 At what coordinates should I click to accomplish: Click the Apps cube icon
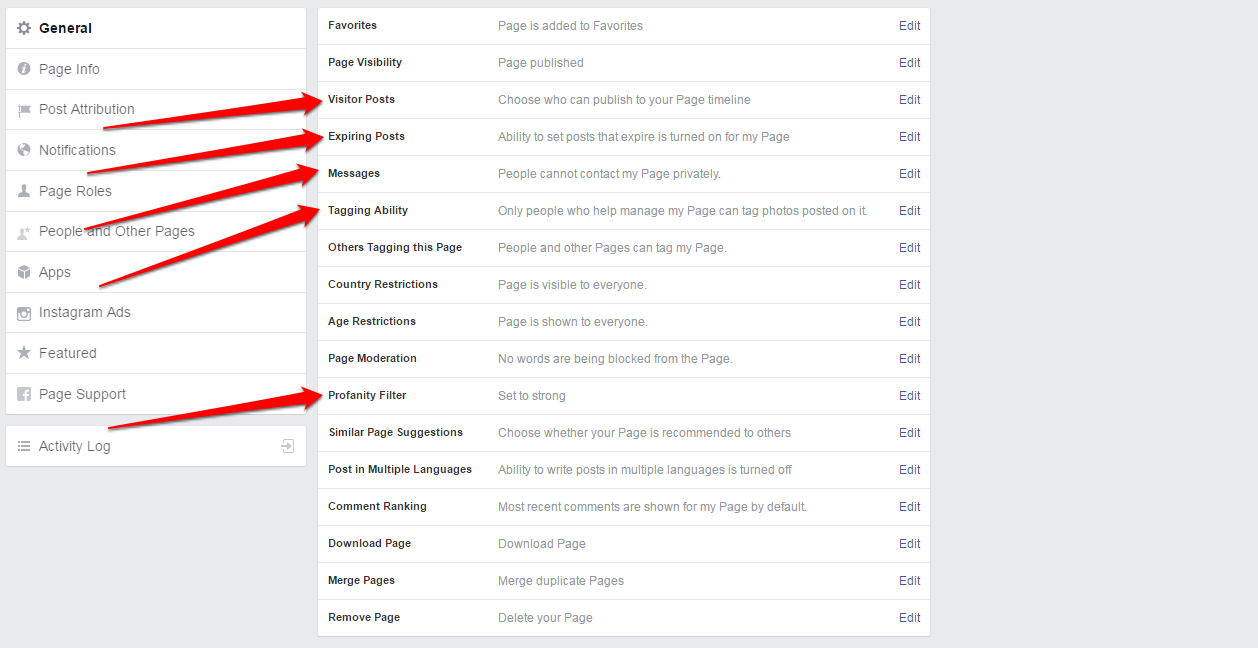tap(24, 272)
